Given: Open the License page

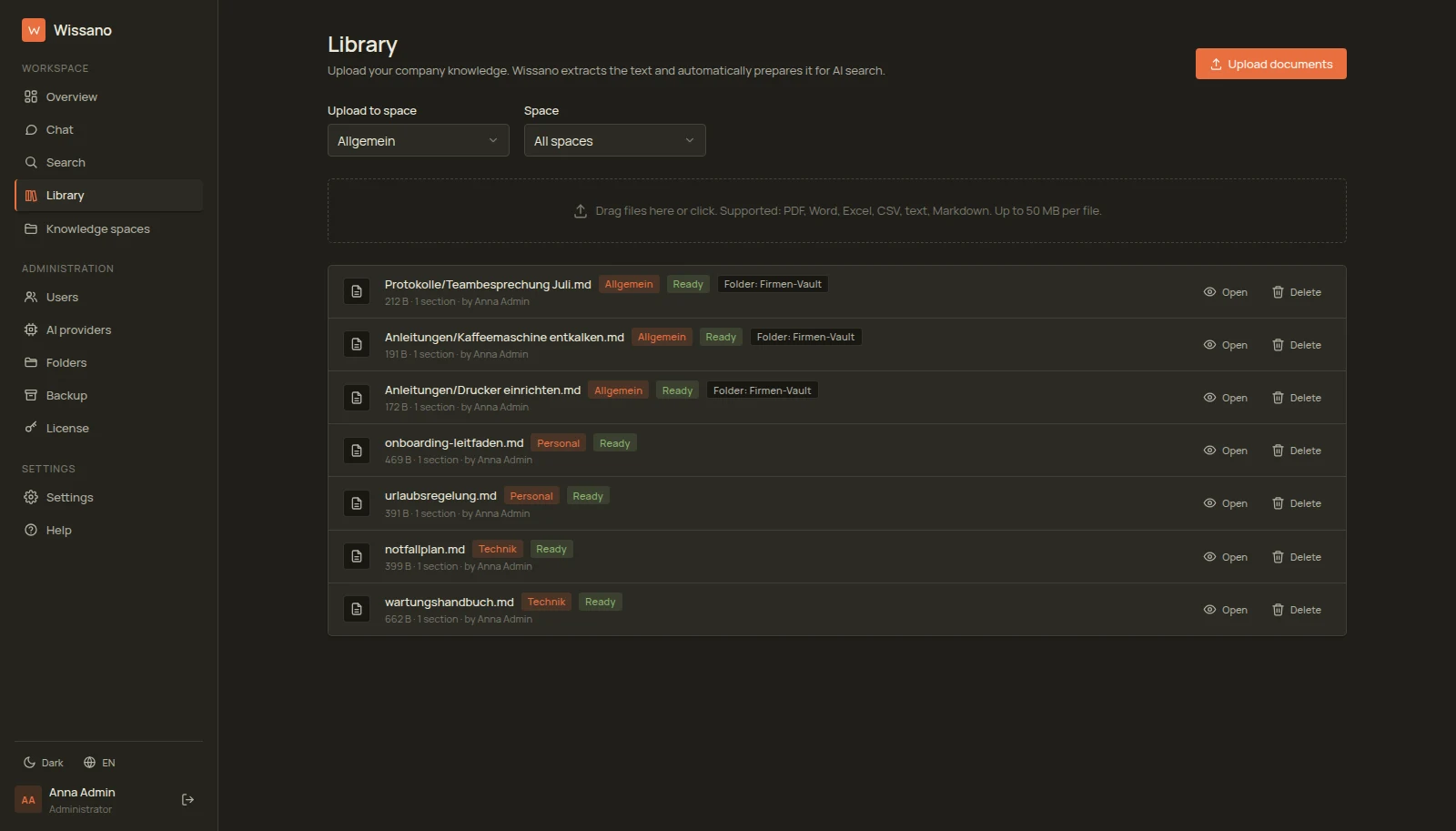Looking at the screenshot, I should point(108,428).
